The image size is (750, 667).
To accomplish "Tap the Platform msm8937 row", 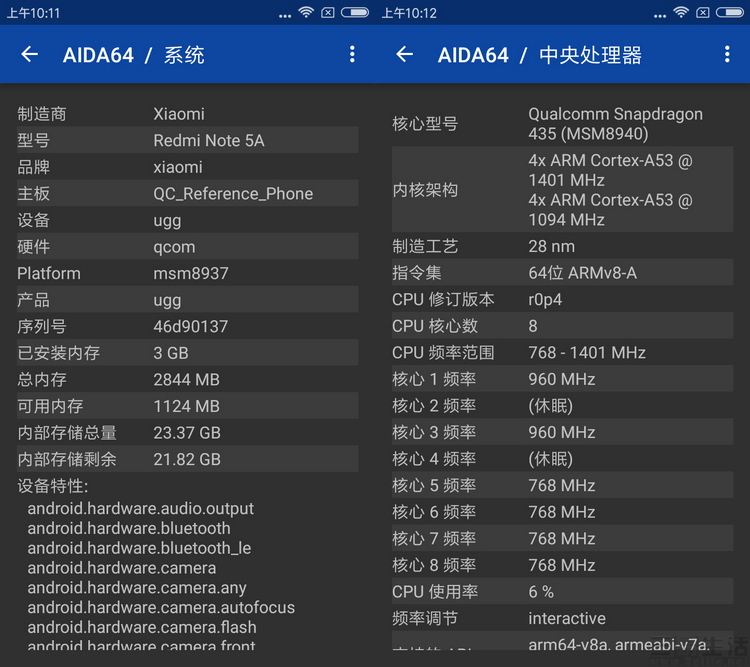I will pos(187,273).
